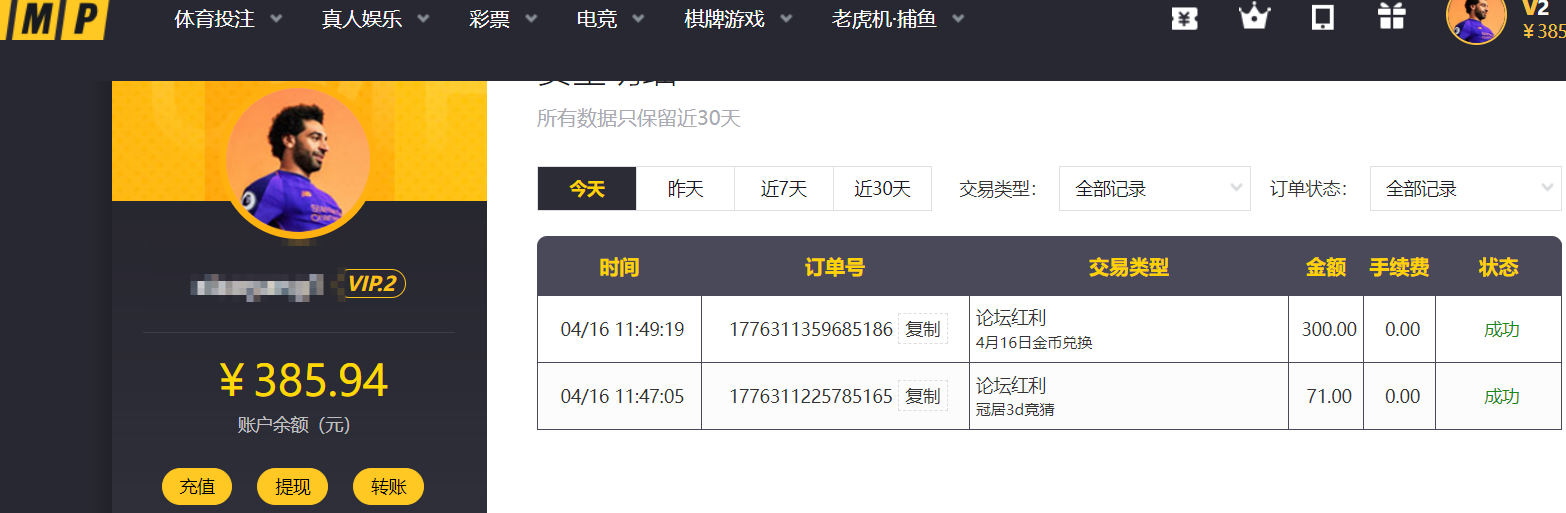Expand the 棋牌游戏 menu
The image size is (1566, 513).
739,19
